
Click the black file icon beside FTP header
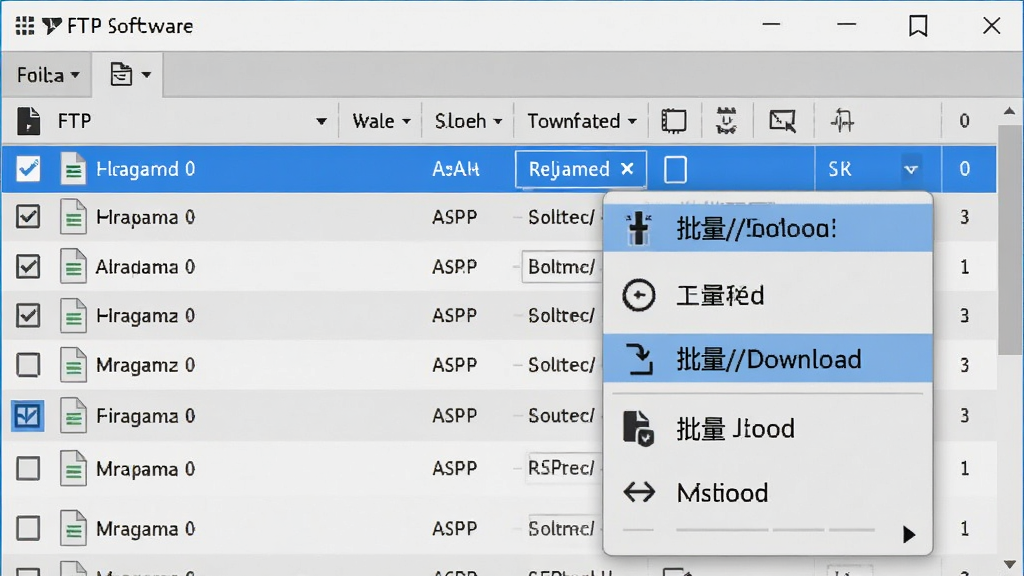pyautogui.click(x=28, y=121)
